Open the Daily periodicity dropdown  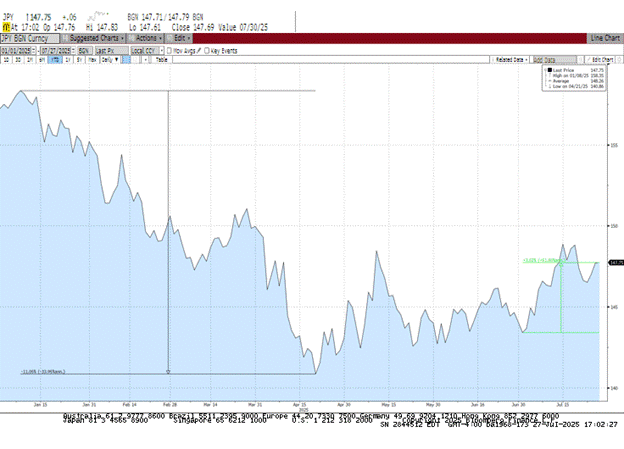(110, 60)
